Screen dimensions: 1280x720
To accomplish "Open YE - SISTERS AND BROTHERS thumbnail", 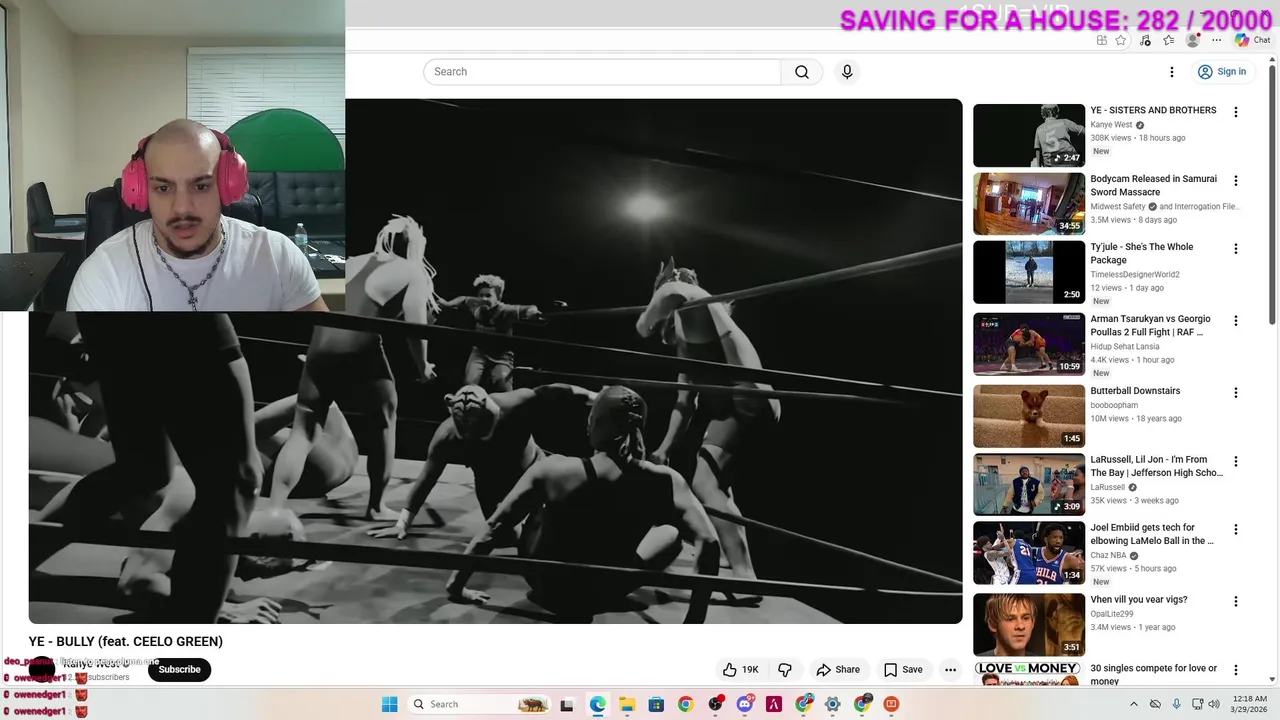I will pos(1029,135).
